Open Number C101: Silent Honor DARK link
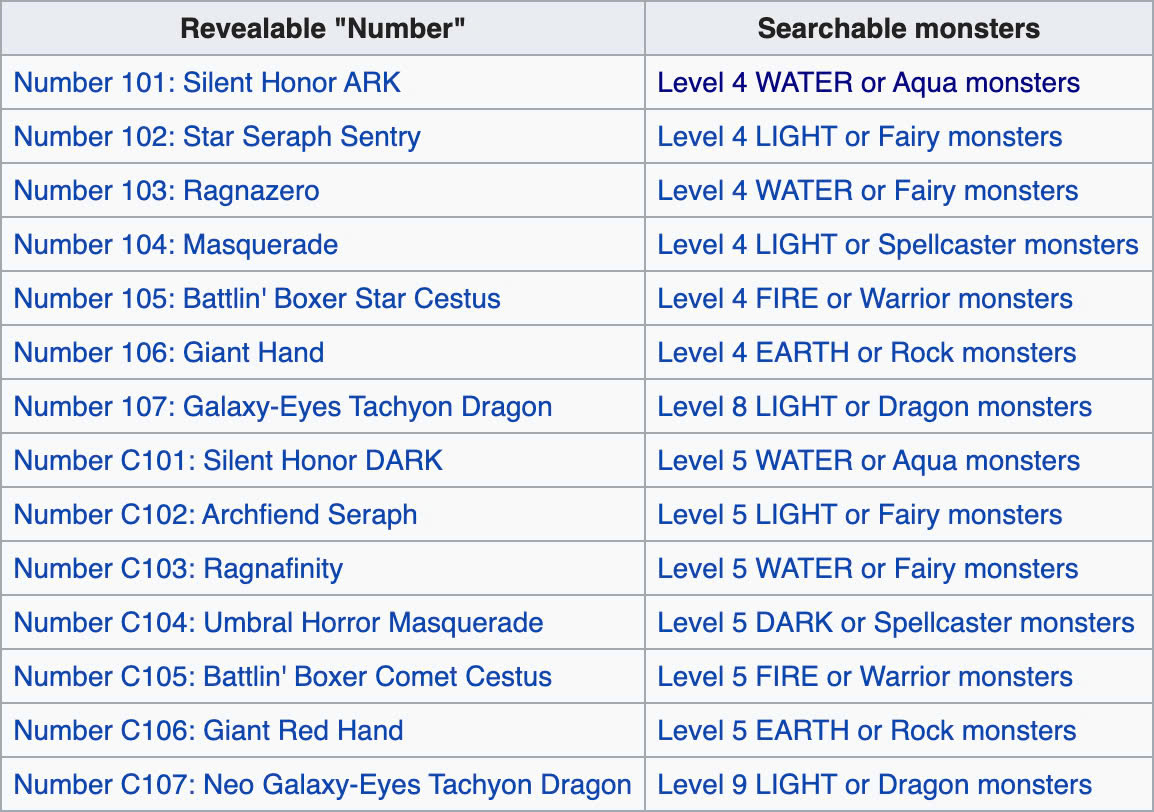This screenshot has height=812, width=1154. click(228, 460)
